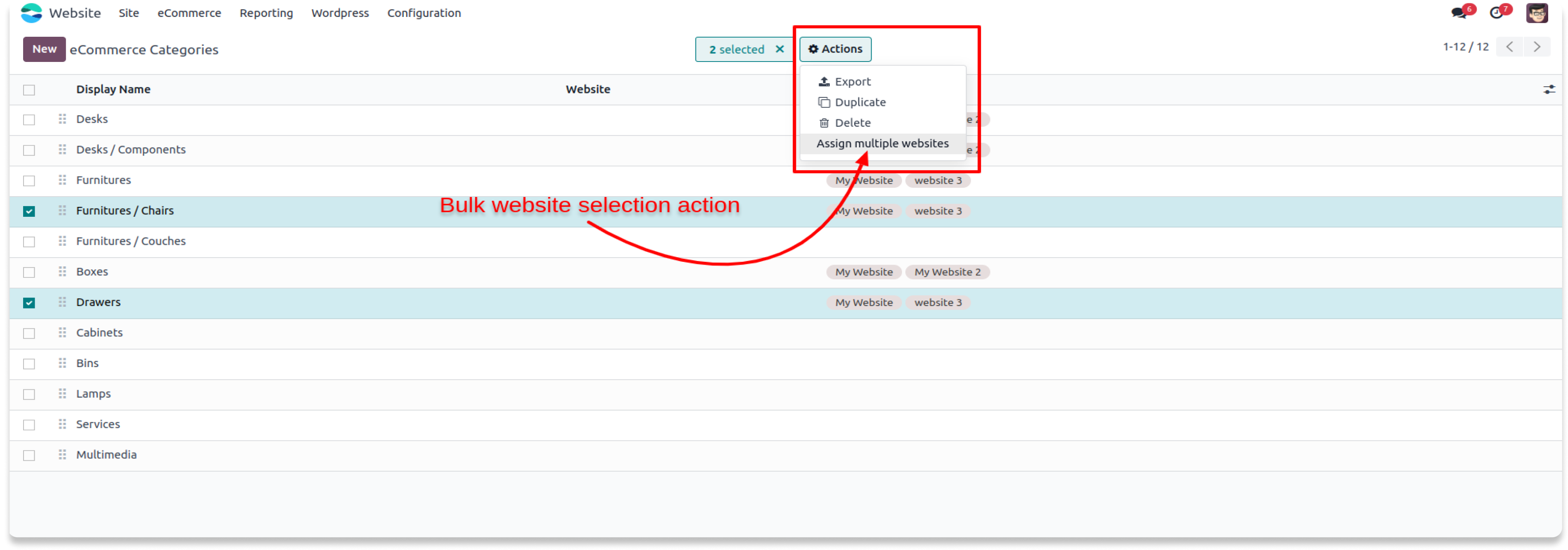Uncheck the Furnitures / Chairs checkbox
Viewport: 1568px width, 550px height.
(x=29, y=211)
